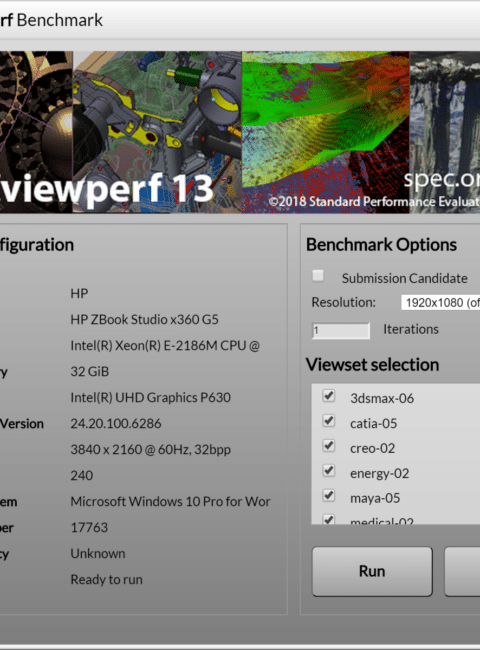This screenshot has height=650, width=480.
Task: Uncheck the maya-05 viewset
Action: (329, 495)
